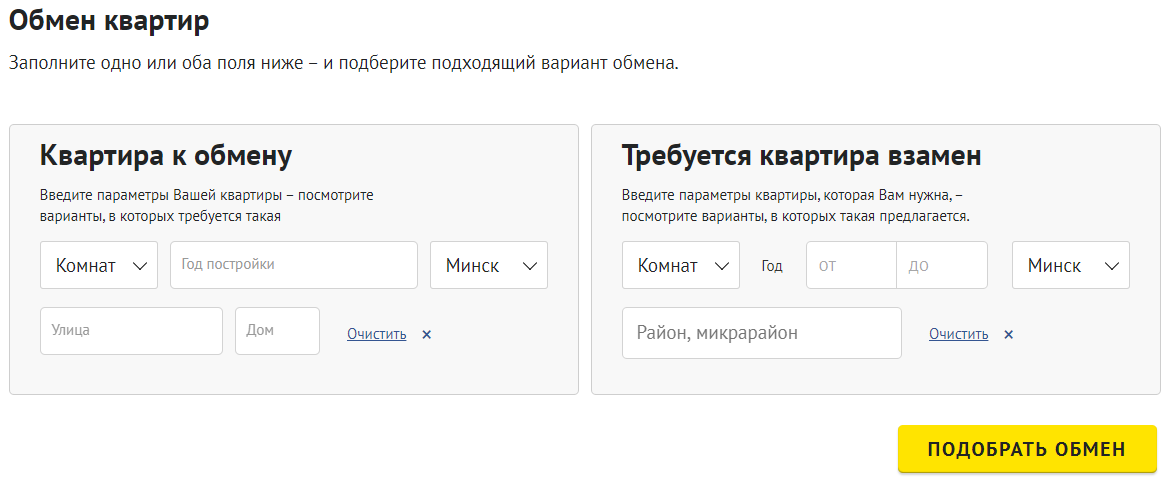Viewport: 1174px width, 487px height.
Task: Click Очистить link in Квартира к обмену
Action: click(x=377, y=334)
